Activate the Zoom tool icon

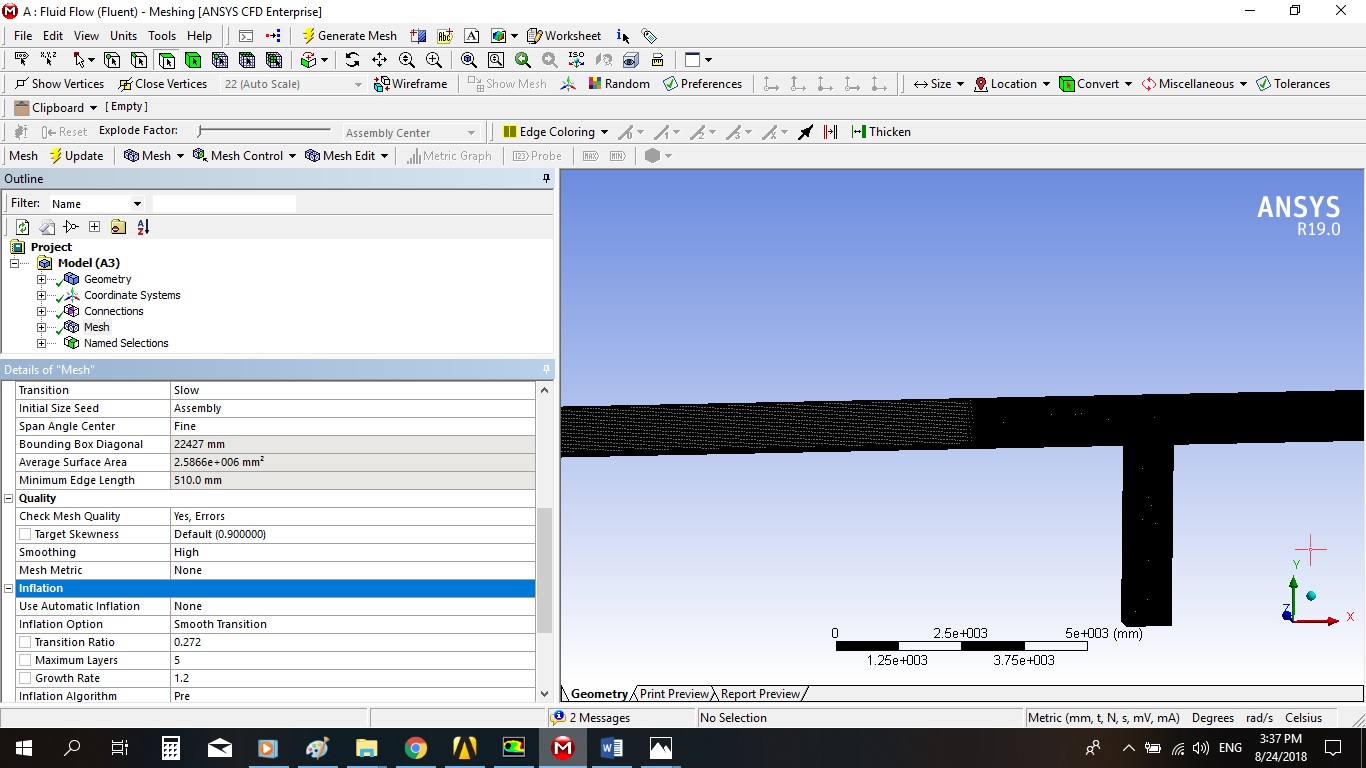[x=406, y=60]
